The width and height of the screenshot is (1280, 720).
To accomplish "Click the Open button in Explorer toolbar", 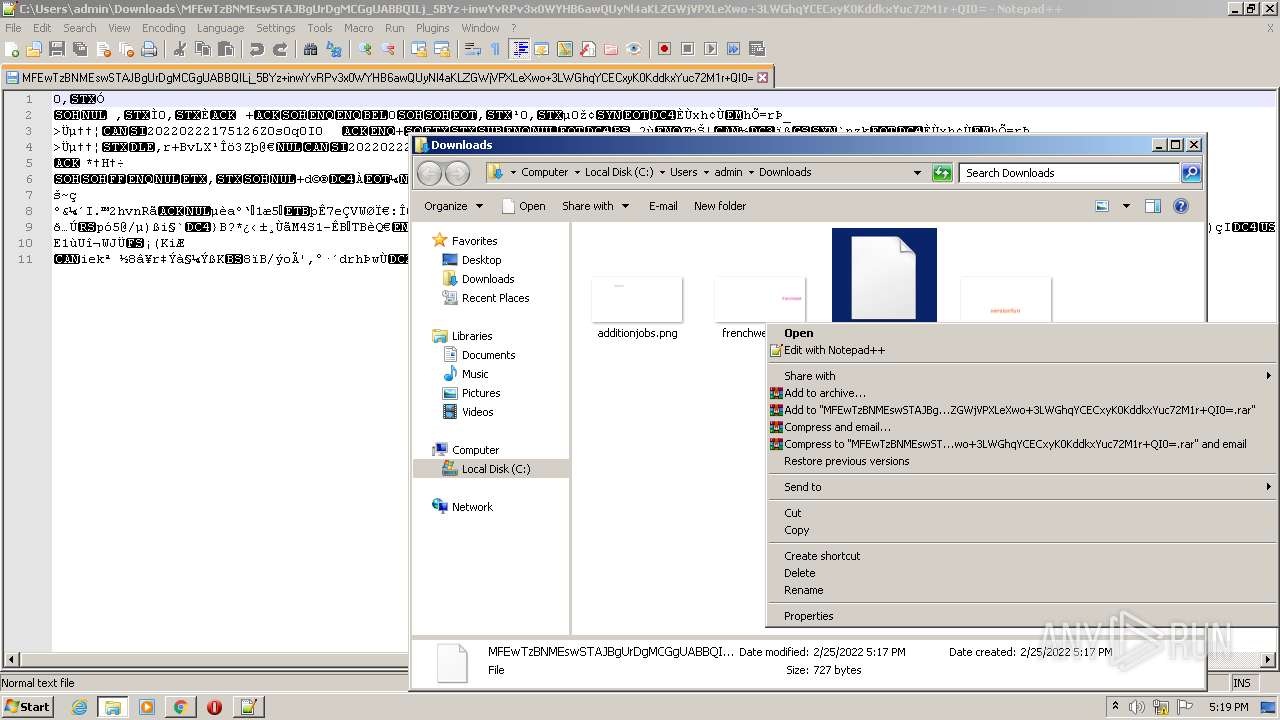I will click(524, 206).
